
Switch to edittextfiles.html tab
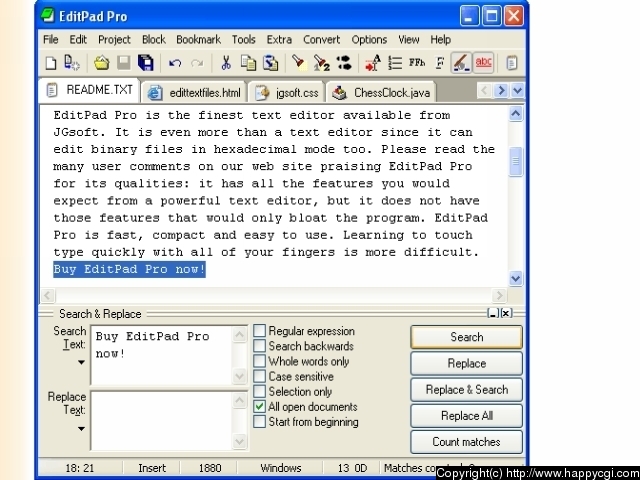[194, 93]
